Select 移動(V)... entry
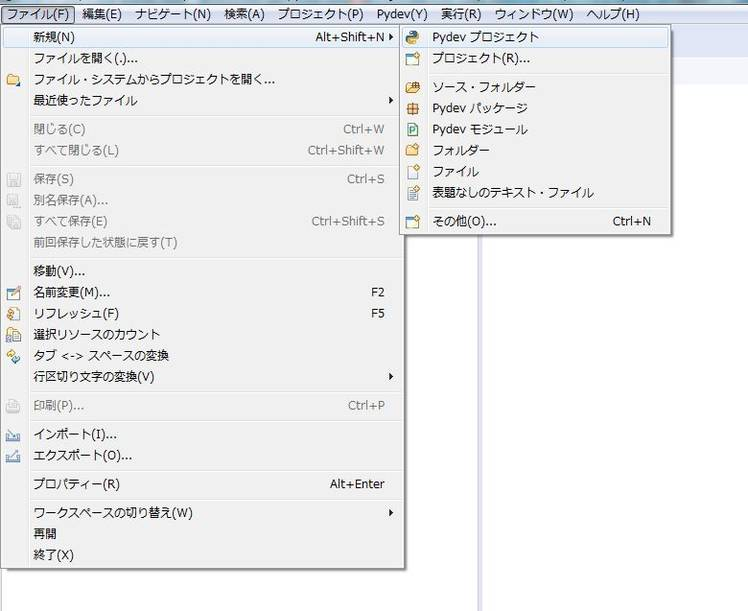This screenshot has height=611, width=748. pyautogui.click(x=202, y=271)
